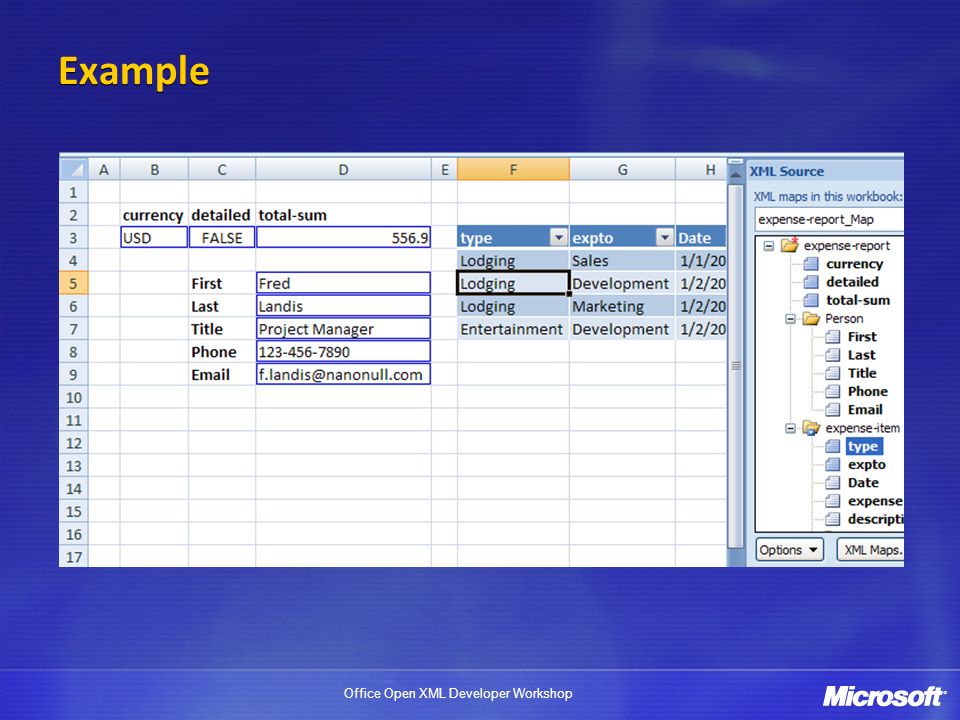Collapse the expense-report root node
Viewport: 960px width, 720px height.
pyautogui.click(x=769, y=246)
